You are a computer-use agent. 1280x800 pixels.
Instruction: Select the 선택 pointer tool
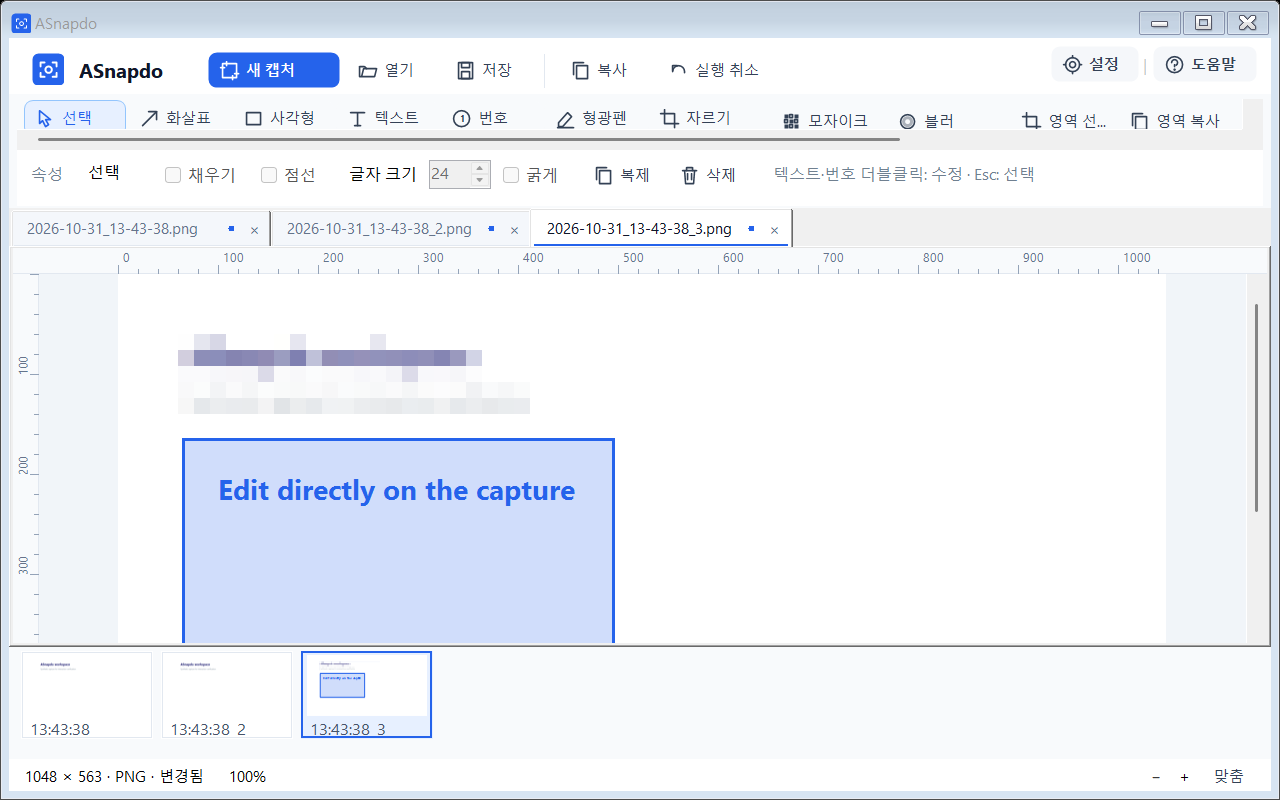tap(75, 117)
